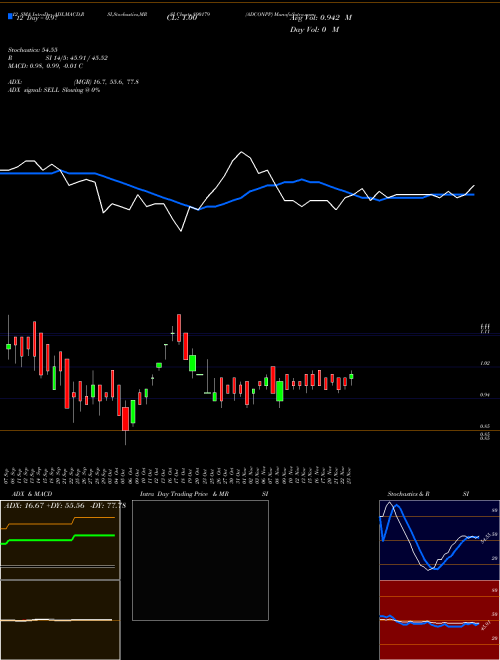Click the 'CL: 1.00' closing value
Image resolution: width=500 pixels, height=660 pixels.
(x=182, y=18)
